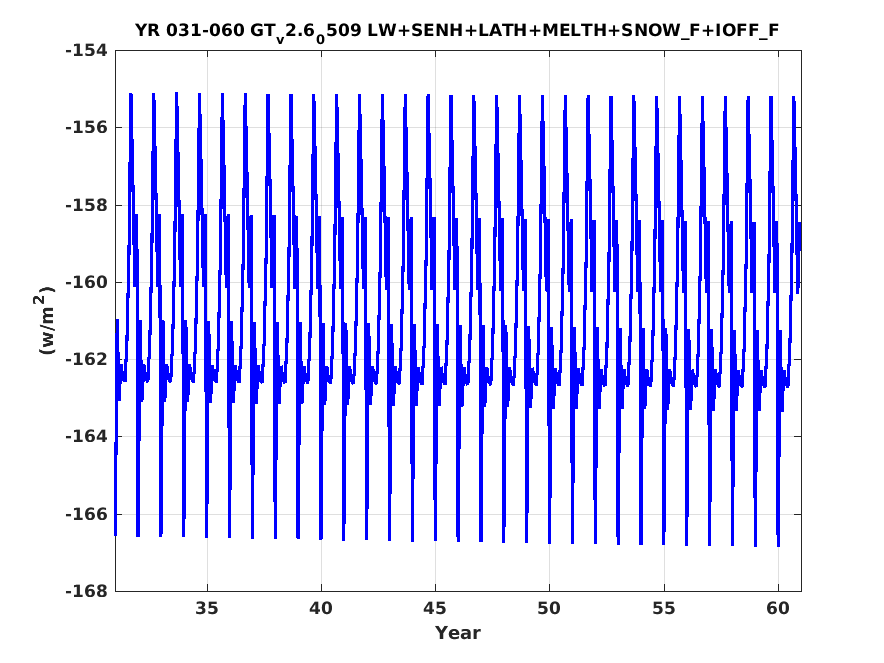Click the x-axis tick label 50
The image size is (884, 663).
[x=550, y=609]
